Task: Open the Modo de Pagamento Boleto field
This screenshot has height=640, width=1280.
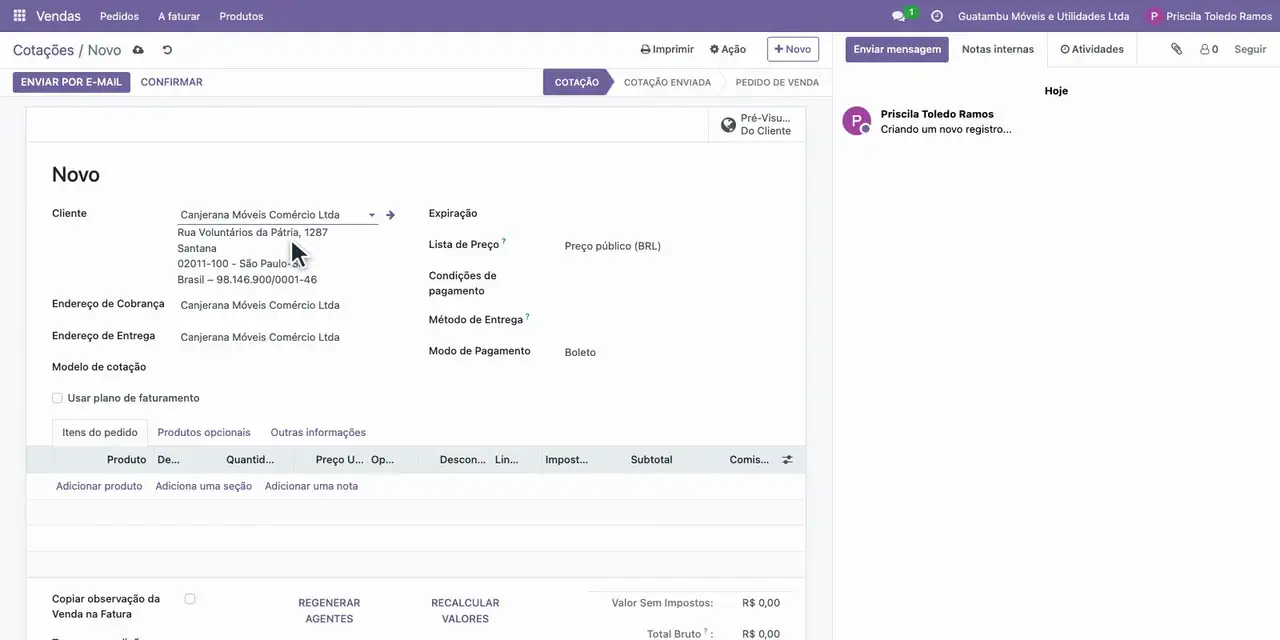Action: point(672,352)
